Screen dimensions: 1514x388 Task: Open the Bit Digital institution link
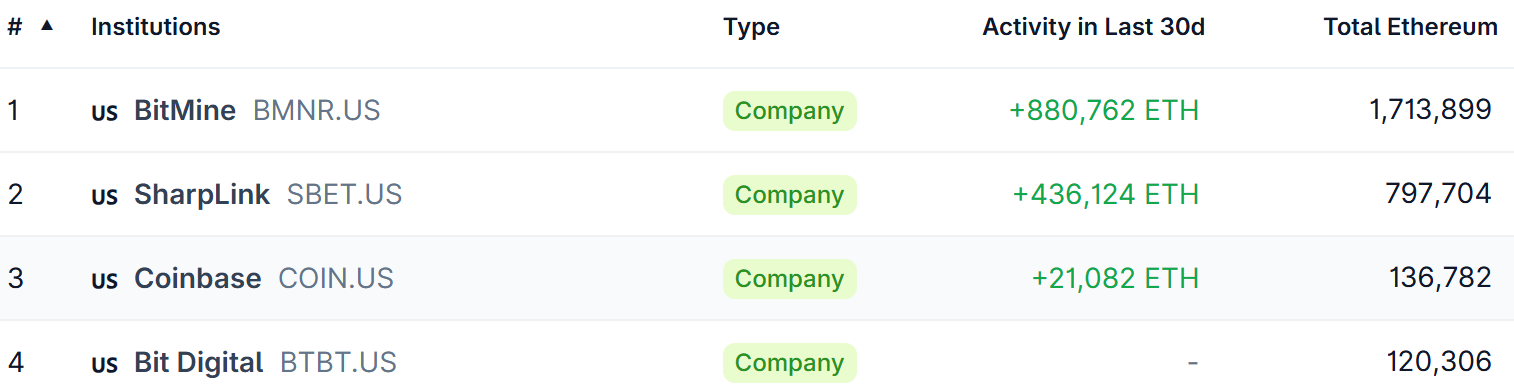pyautogui.click(x=199, y=362)
